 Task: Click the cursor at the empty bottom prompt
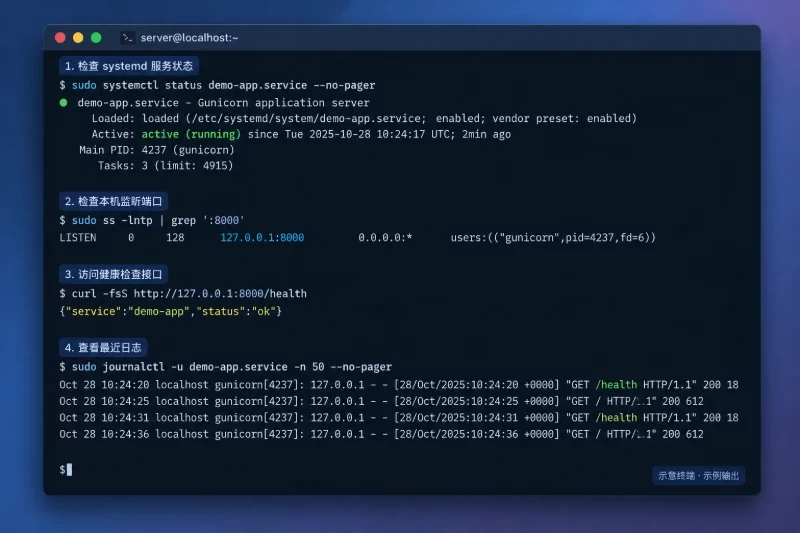click(x=69, y=469)
